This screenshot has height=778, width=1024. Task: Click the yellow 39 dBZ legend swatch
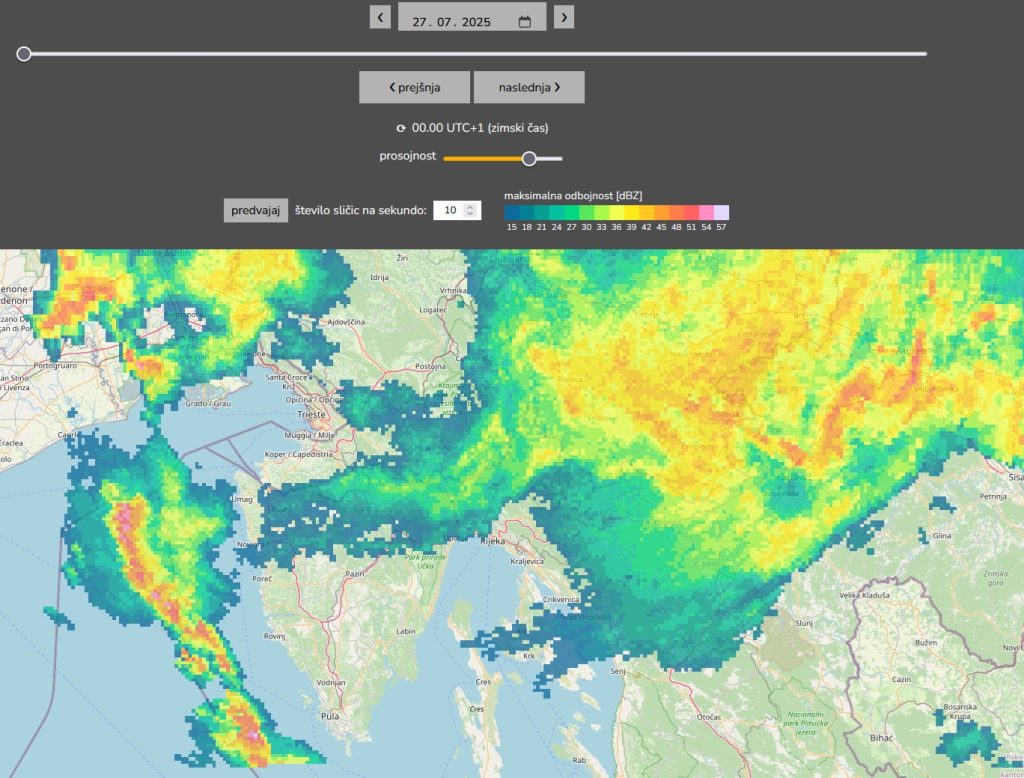pyautogui.click(x=632, y=212)
